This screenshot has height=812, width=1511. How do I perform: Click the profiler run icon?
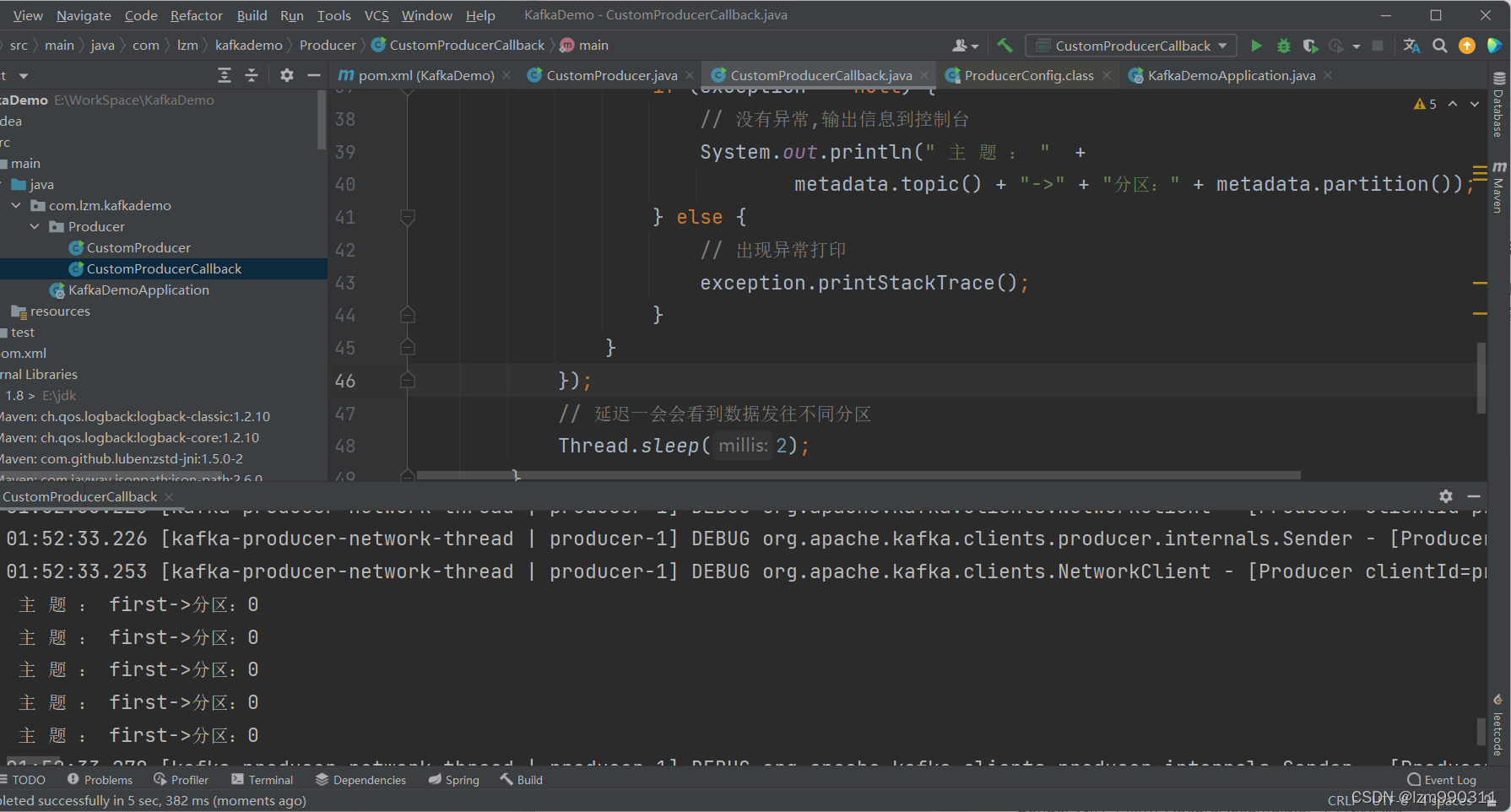tap(1336, 46)
